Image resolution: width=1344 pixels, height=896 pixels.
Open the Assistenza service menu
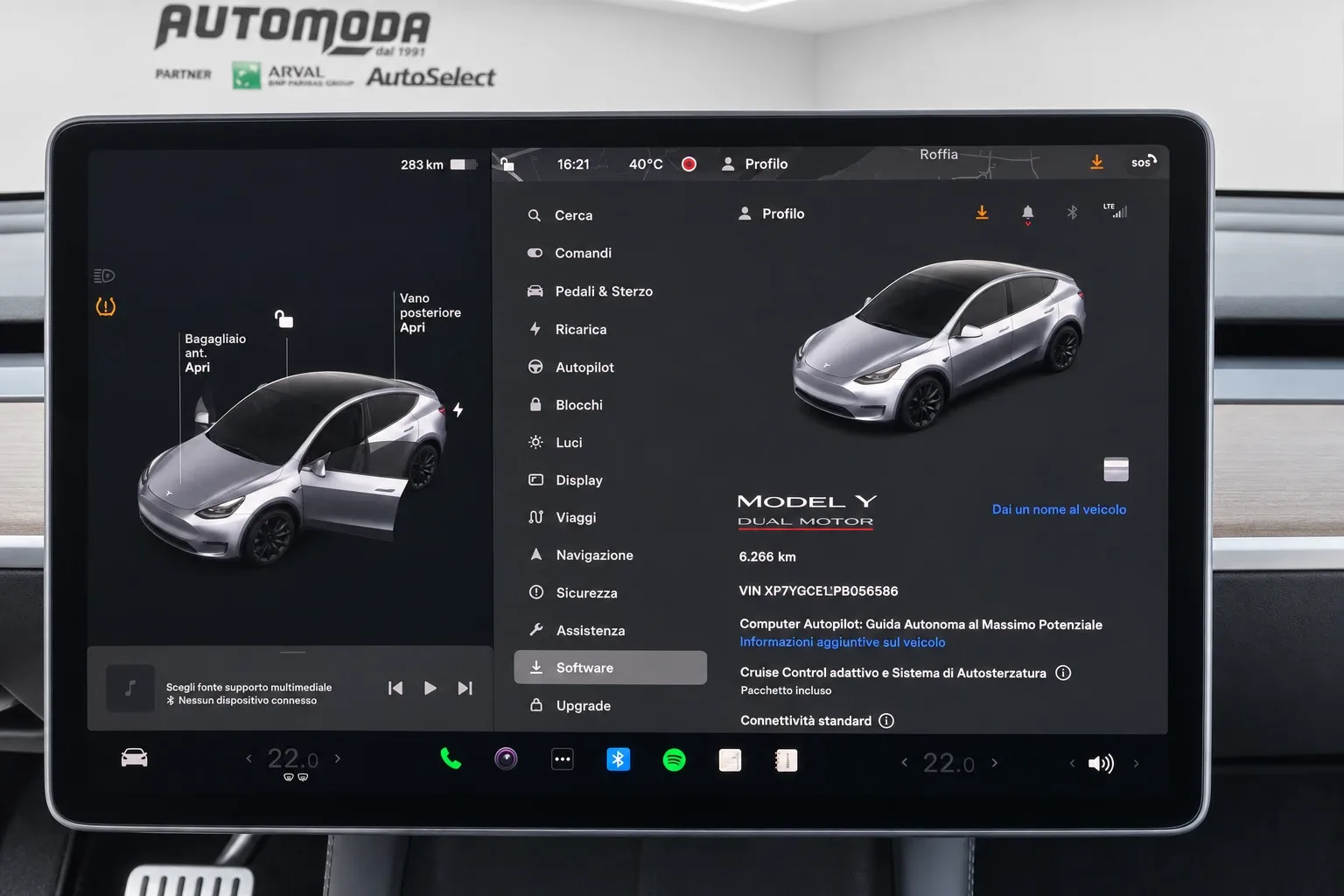pos(577,630)
